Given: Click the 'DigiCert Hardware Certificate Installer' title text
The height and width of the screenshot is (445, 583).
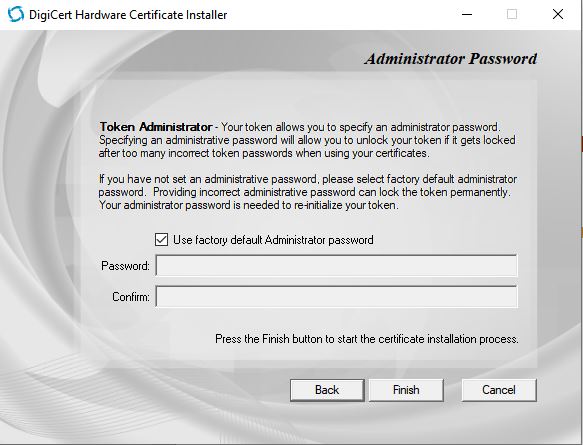Looking at the screenshot, I should tap(128, 15).
